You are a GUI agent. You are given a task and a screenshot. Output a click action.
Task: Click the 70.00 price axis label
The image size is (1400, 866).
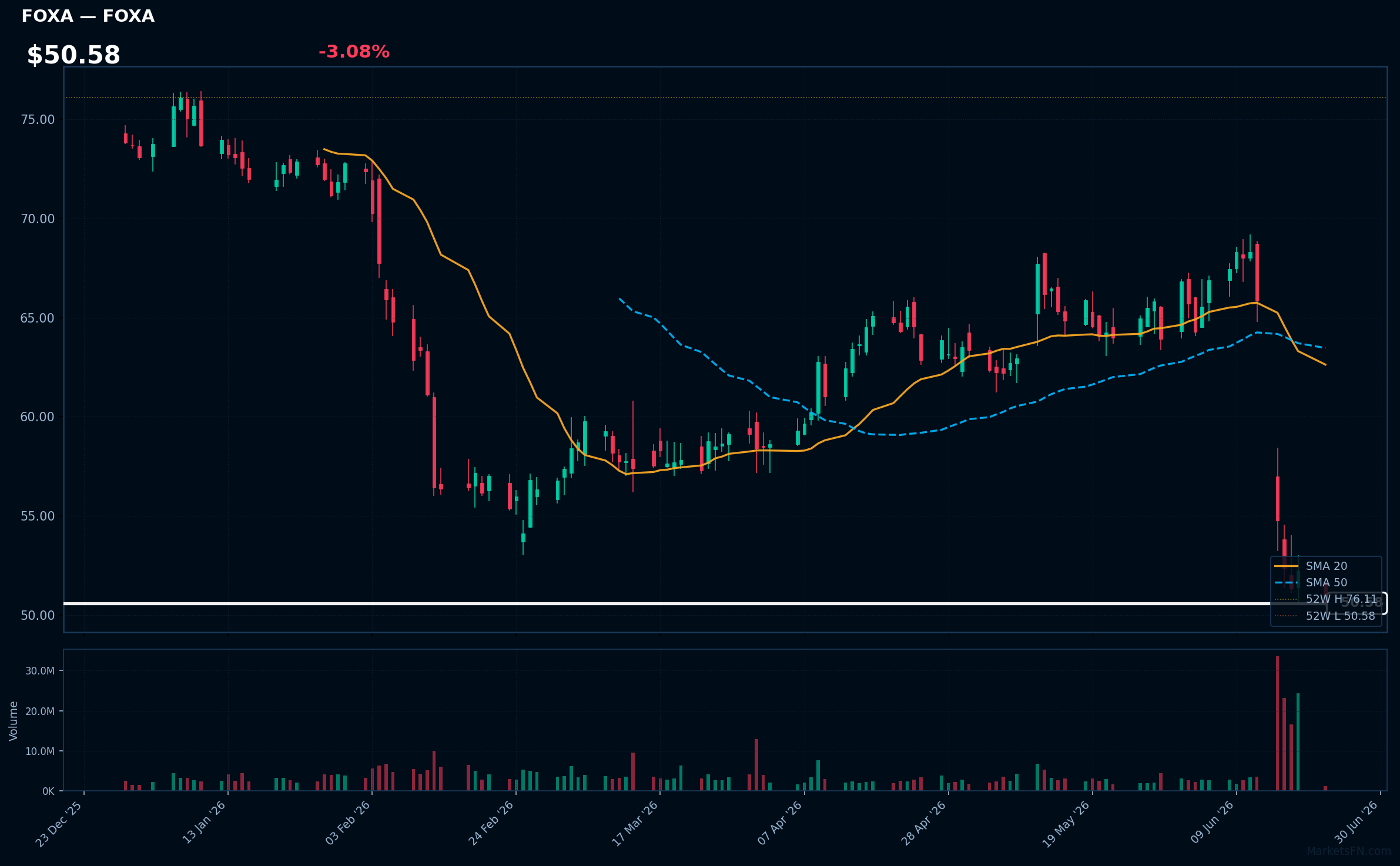pyautogui.click(x=38, y=219)
